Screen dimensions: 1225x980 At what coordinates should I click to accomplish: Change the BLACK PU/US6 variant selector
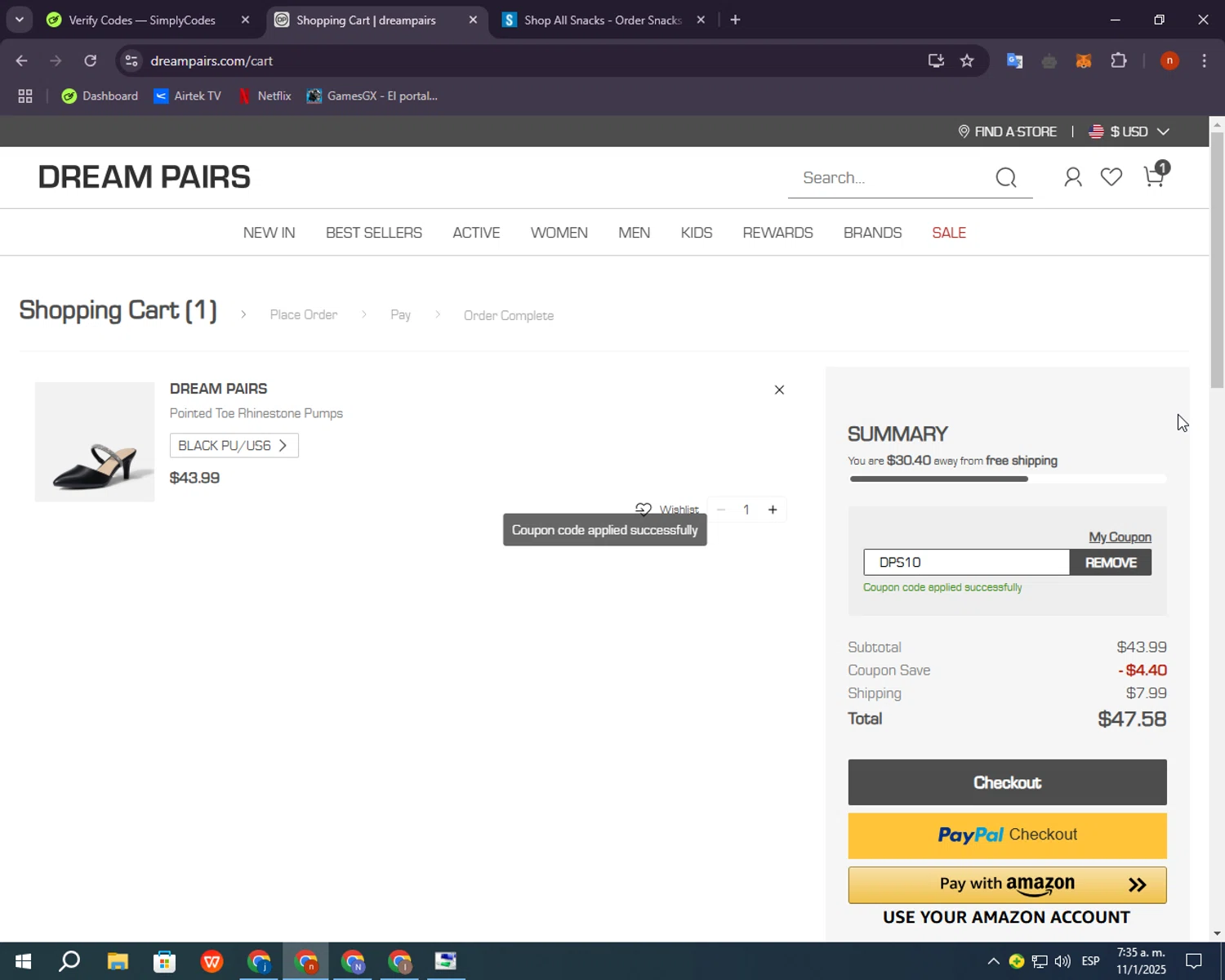(x=234, y=445)
